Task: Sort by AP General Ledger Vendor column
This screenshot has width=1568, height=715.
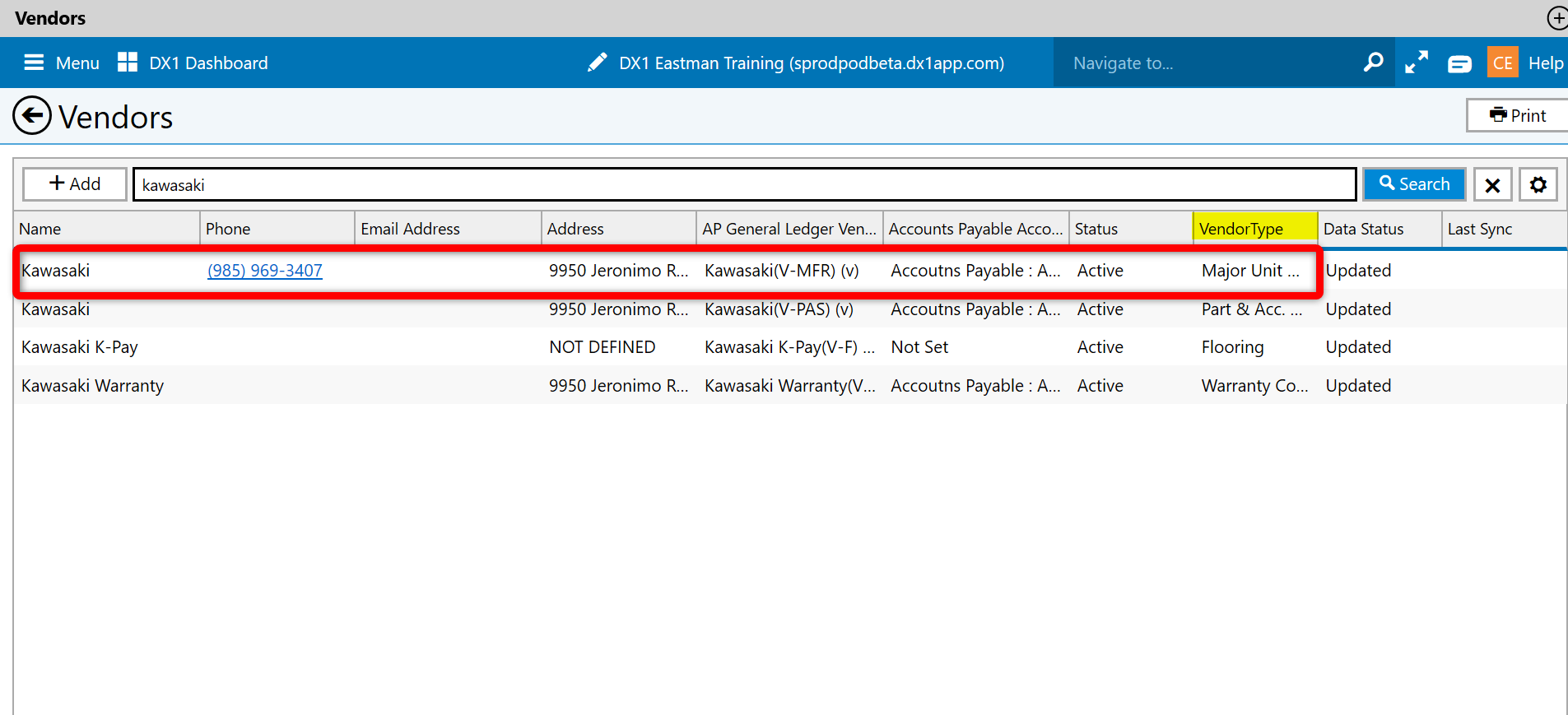Action: pos(789,229)
